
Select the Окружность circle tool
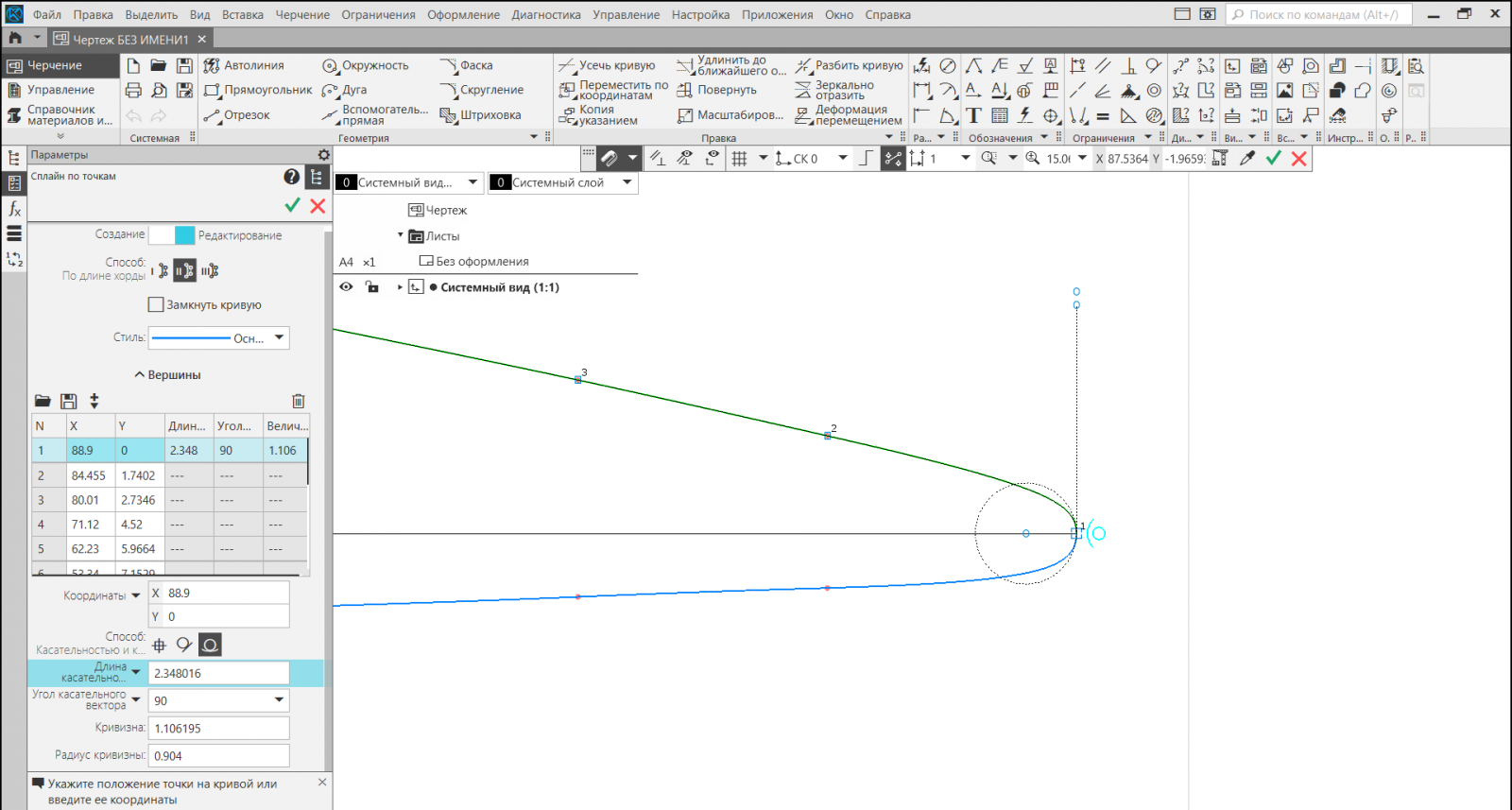(x=366, y=65)
